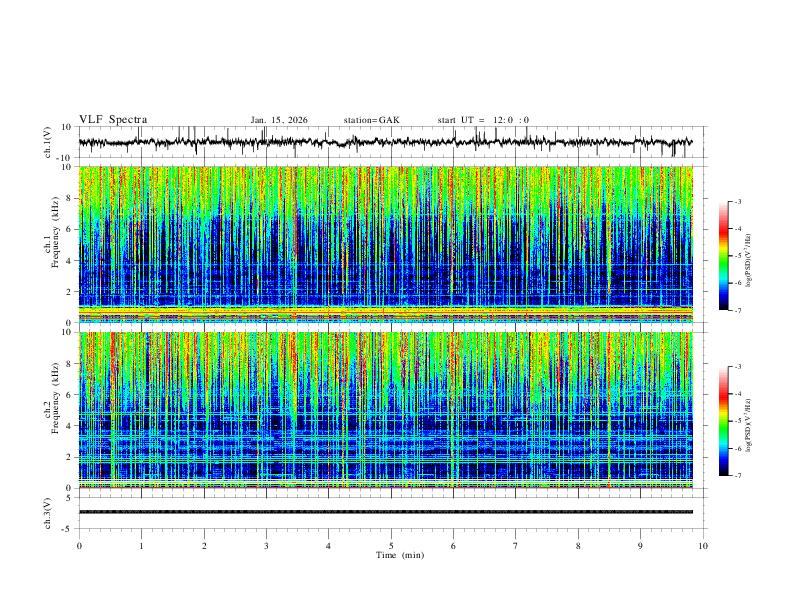The width and height of the screenshot is (792, 612).
Task: Click the '10' tick on time axis
Action: pos(703,546)
